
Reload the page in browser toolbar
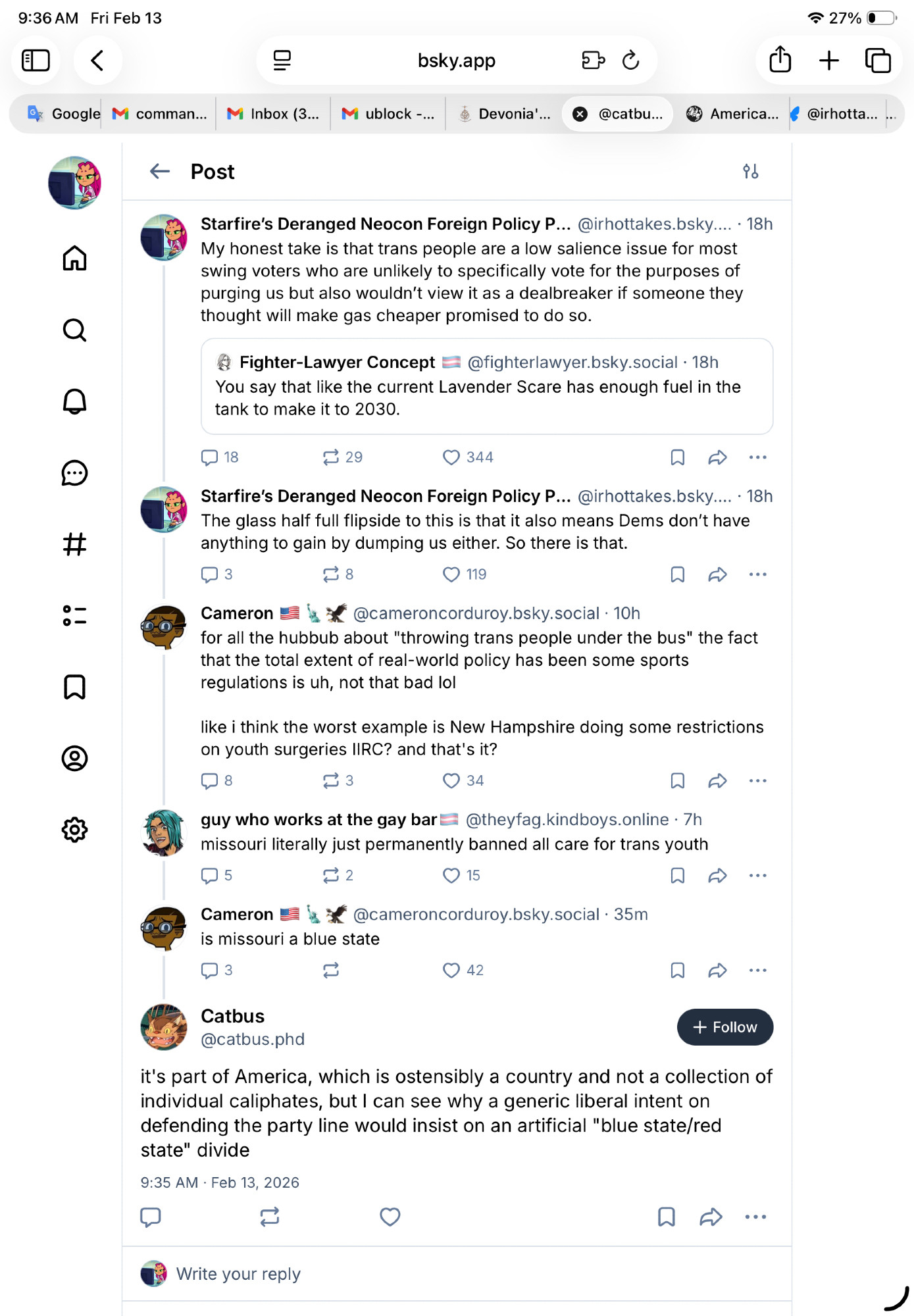tap(630, 61)
